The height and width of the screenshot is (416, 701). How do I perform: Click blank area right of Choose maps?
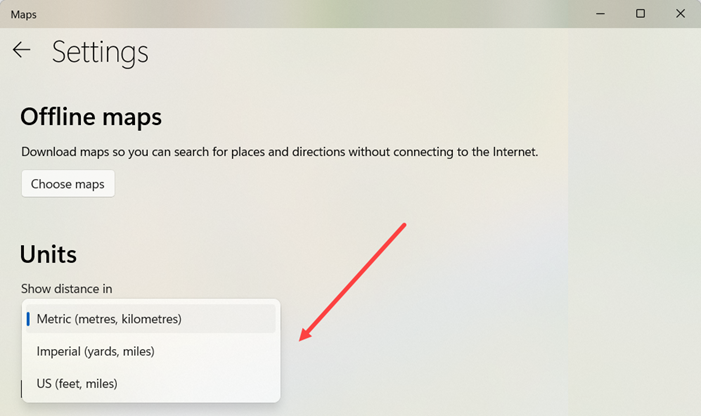click(x=300, y=184)
